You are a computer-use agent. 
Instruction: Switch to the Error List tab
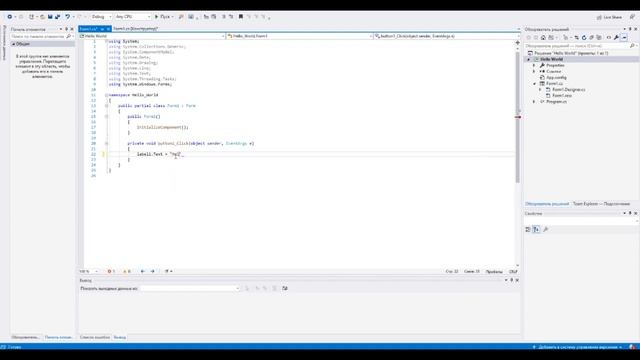click(x=95, y=338)
